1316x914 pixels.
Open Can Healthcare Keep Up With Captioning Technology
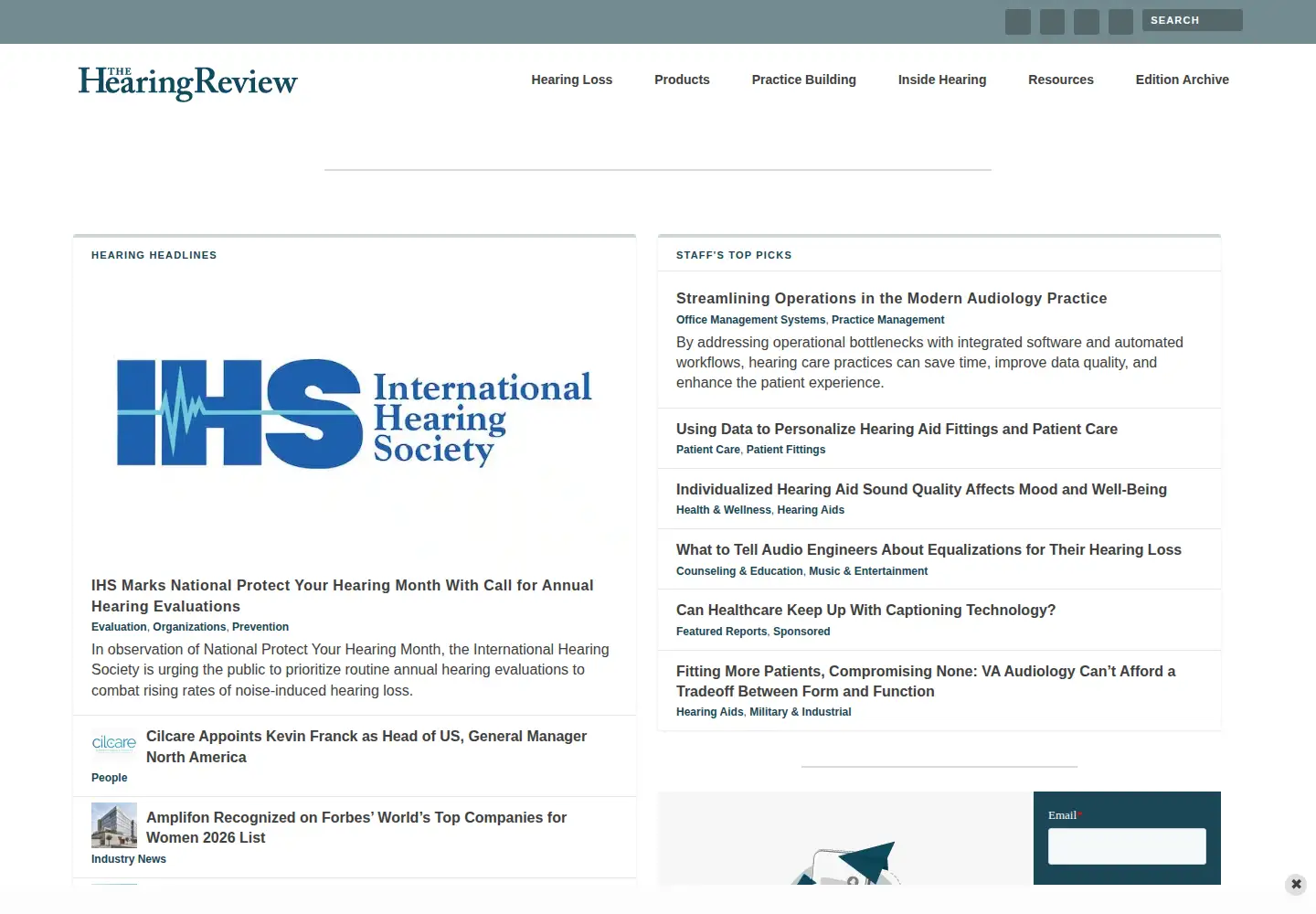(x=865, y=610)
